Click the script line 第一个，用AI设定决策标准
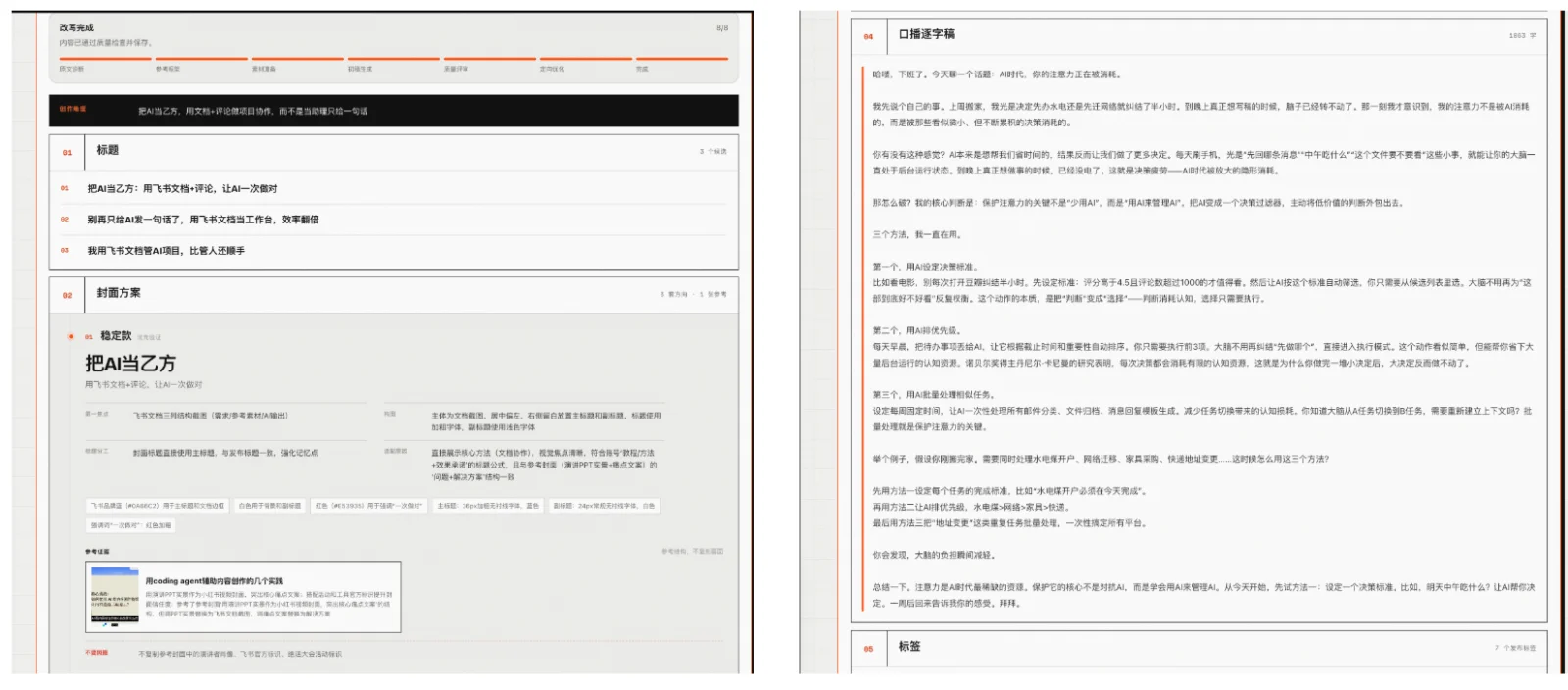This screenshot has height=690, width=1568. [x=925, y=267]
